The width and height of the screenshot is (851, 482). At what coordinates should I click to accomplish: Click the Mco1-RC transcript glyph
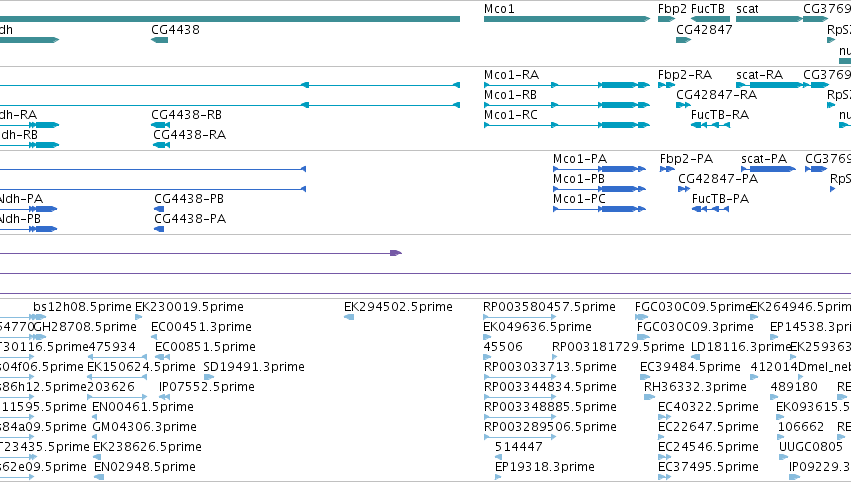[567, 125]
